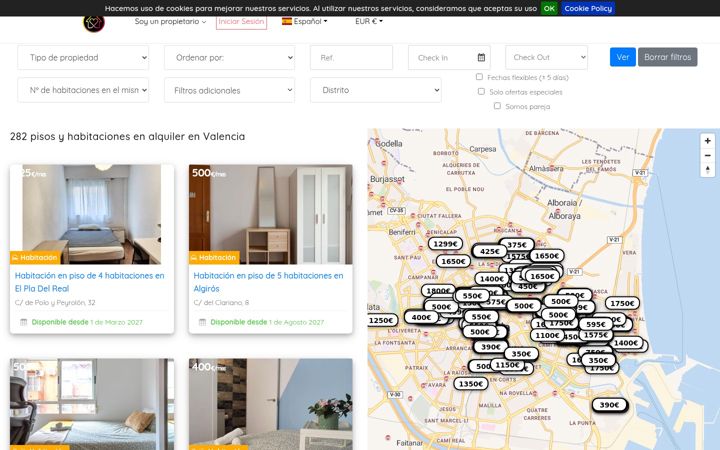Select the 400€ map marker
This screenshot has height=450, width=720.
point(421,317)
